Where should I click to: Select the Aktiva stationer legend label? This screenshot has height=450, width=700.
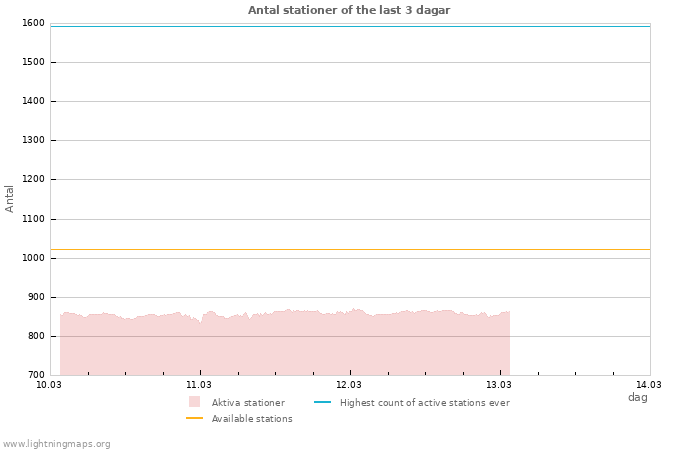pyautogui.click(x=248, y=403)
